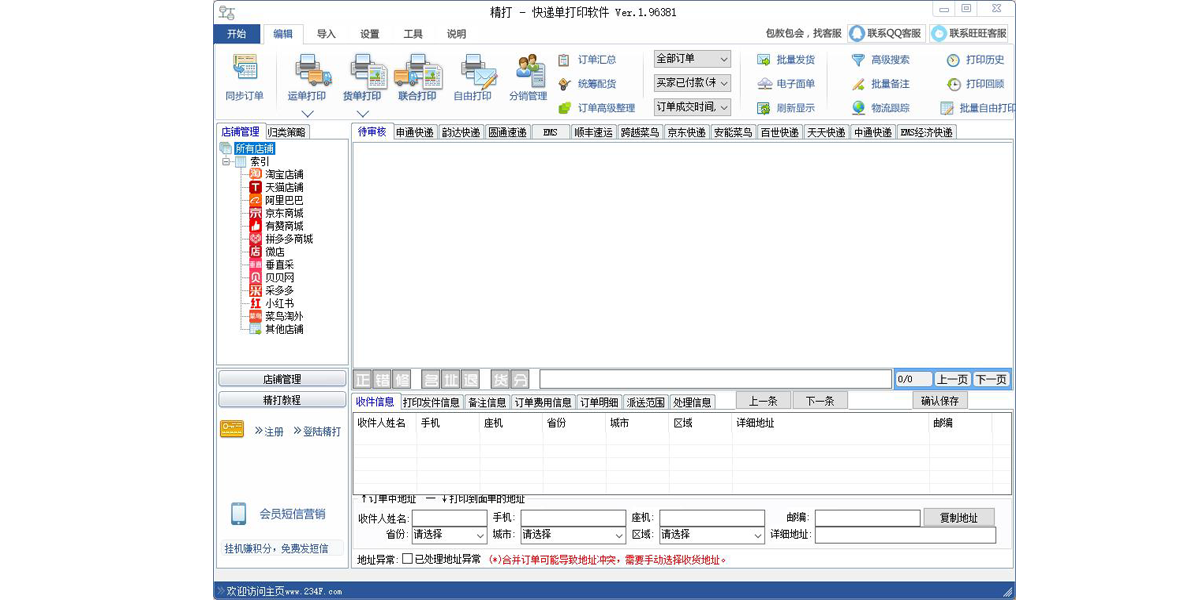Open the 城市 city dropdown
This screenshot has width=1200, height=600.
572,535
